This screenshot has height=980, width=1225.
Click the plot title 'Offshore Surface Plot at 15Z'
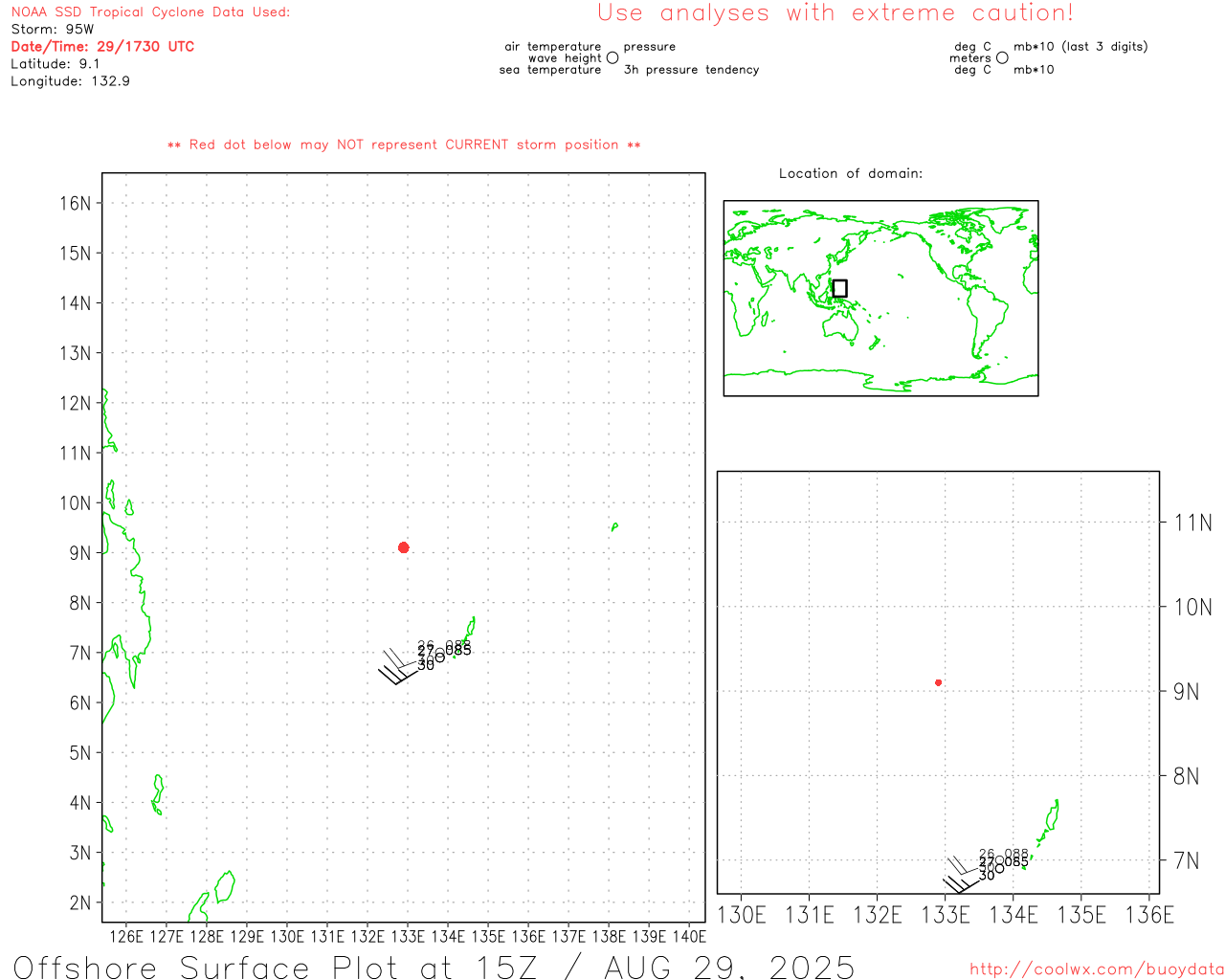[276, 967]
